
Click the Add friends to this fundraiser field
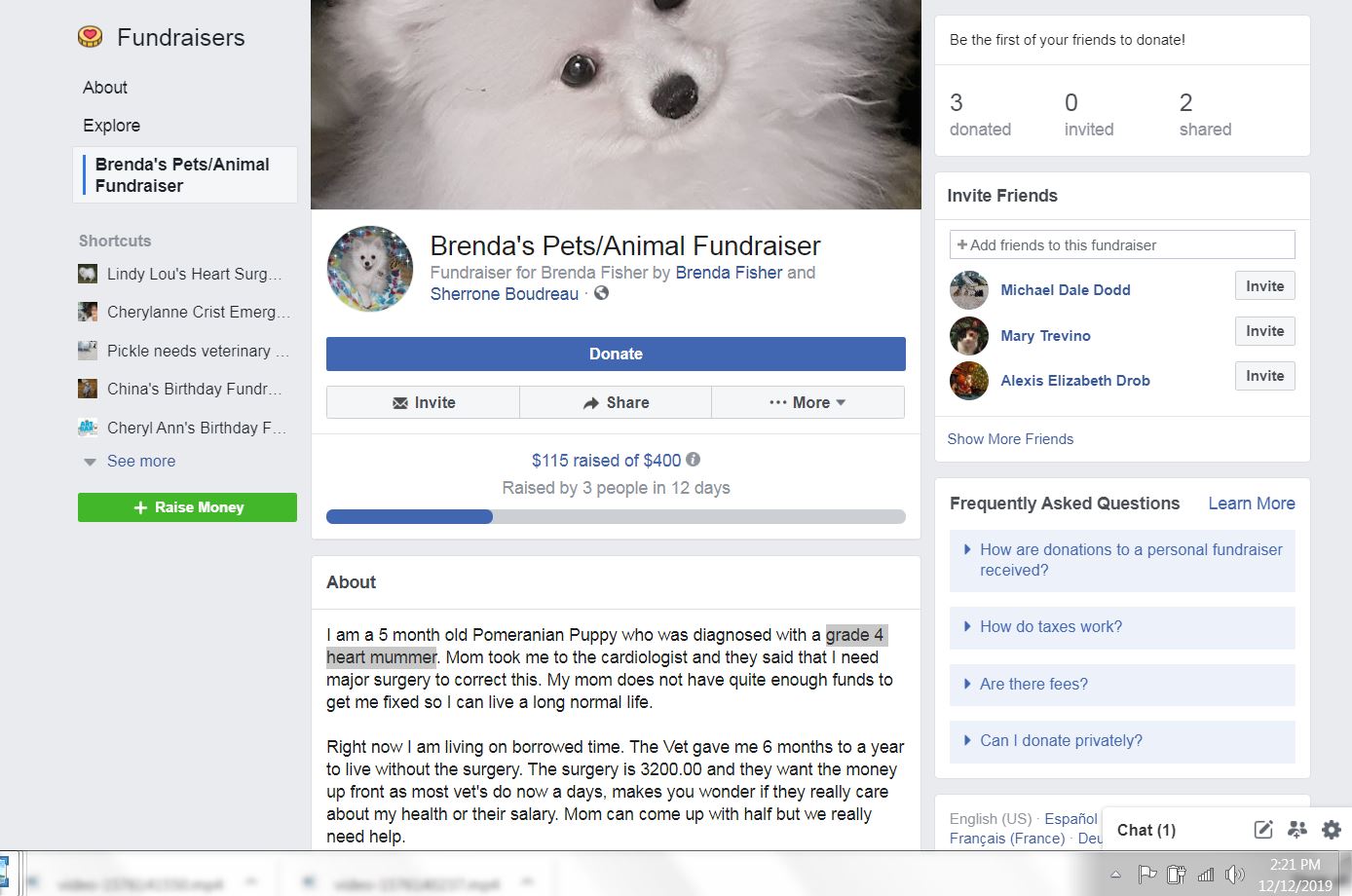pos(1122,244)
